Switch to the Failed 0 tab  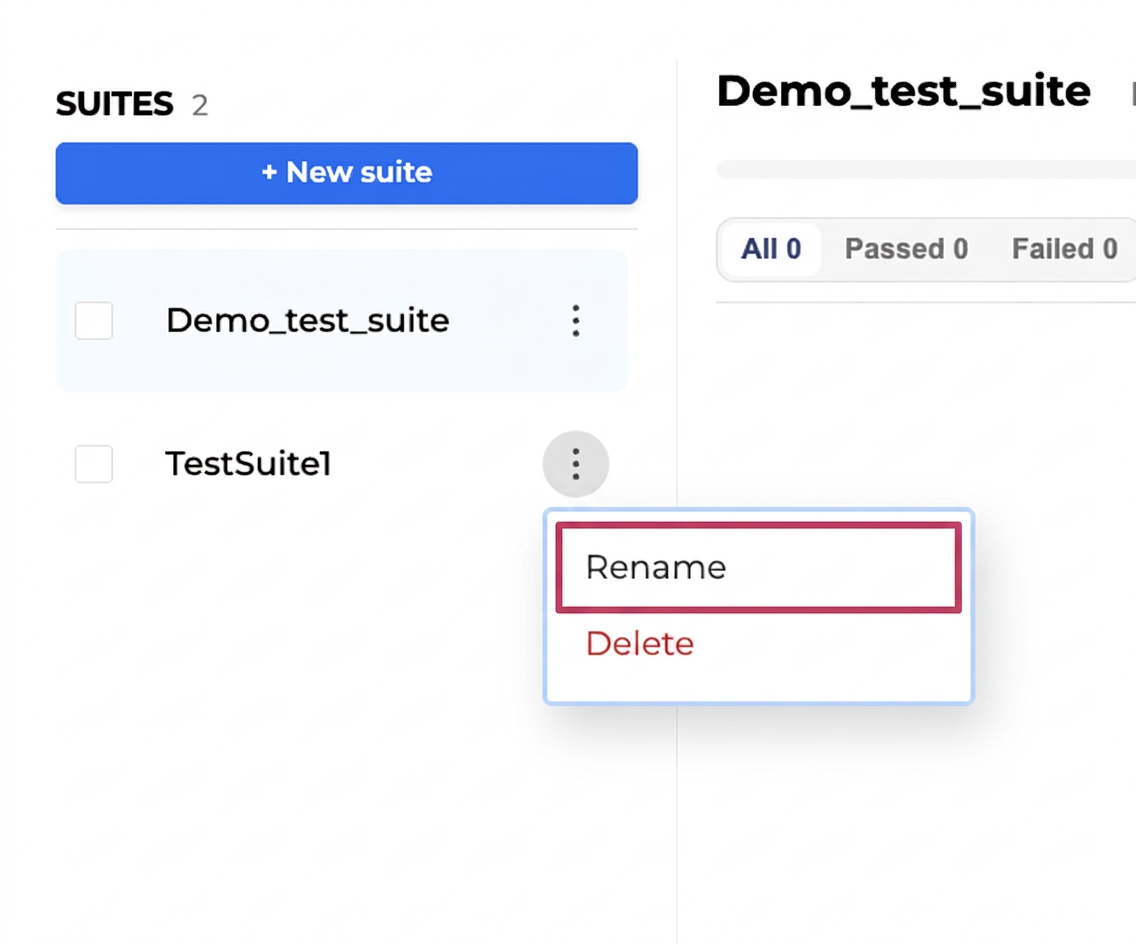1064,249
